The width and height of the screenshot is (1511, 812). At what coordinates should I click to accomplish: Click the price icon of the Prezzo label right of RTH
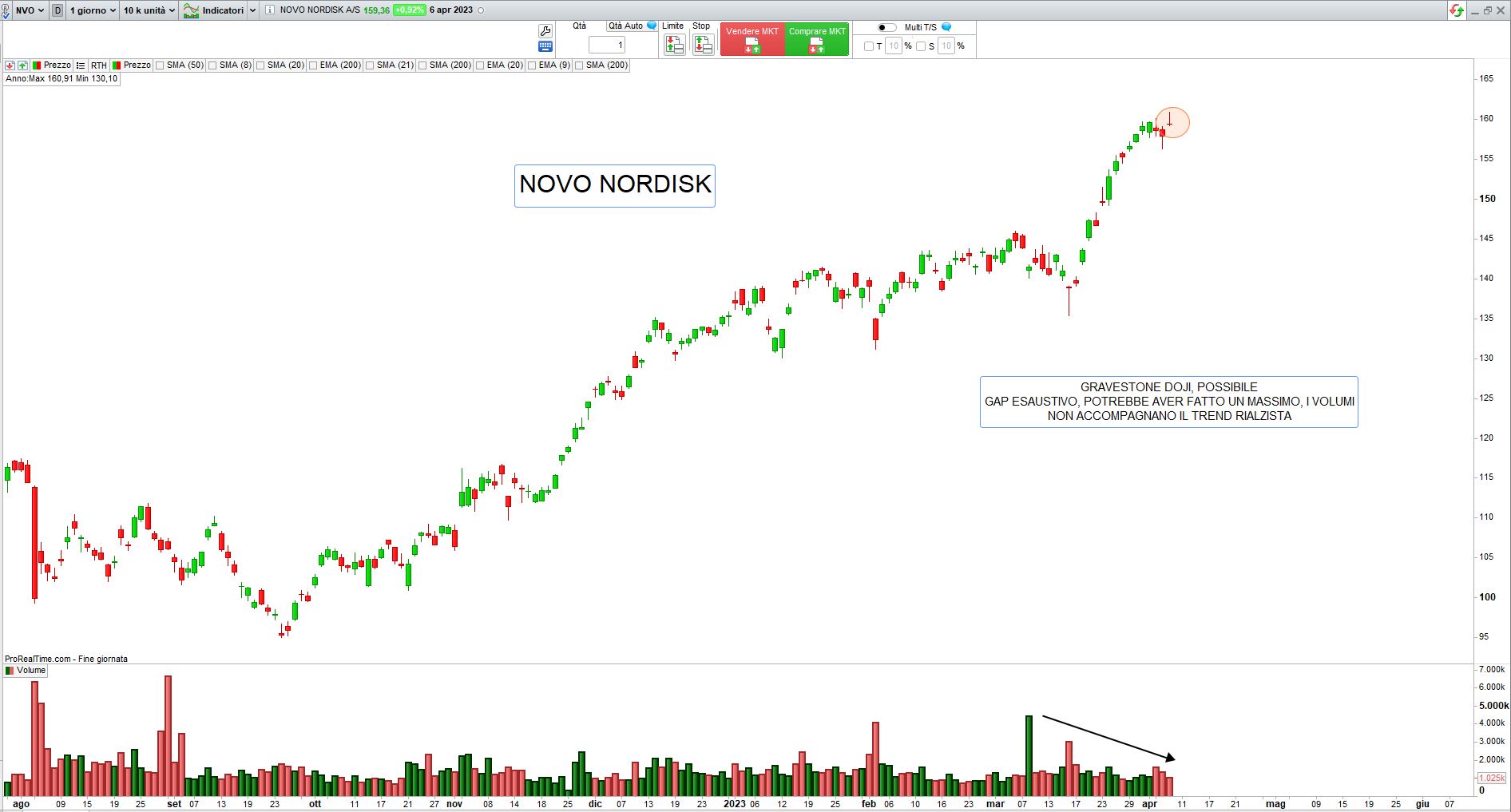click(x=117, y=65)
